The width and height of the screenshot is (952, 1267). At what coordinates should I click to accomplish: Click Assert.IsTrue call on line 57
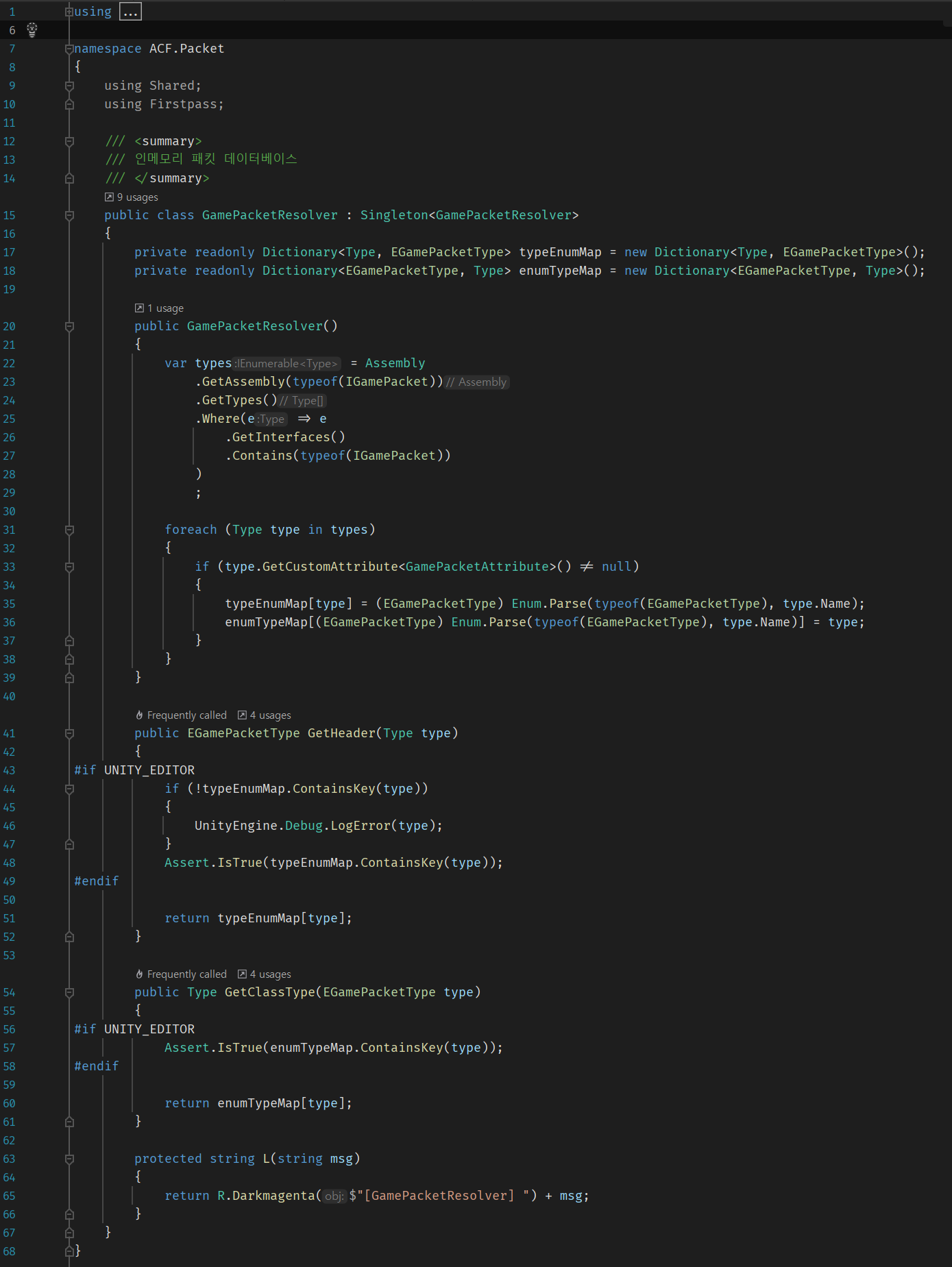[x=333, y=1048]
